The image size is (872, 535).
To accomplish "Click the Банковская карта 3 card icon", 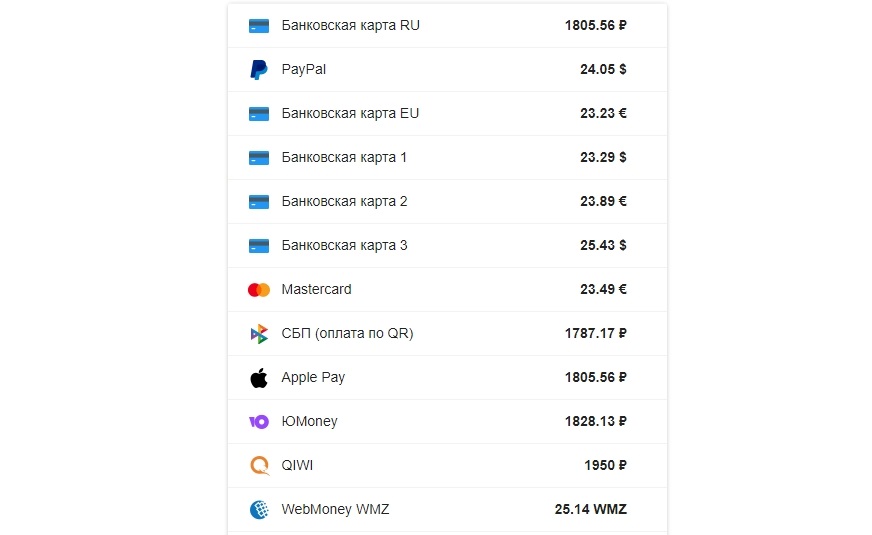I will pyautogui.click(x=259, y=246).
